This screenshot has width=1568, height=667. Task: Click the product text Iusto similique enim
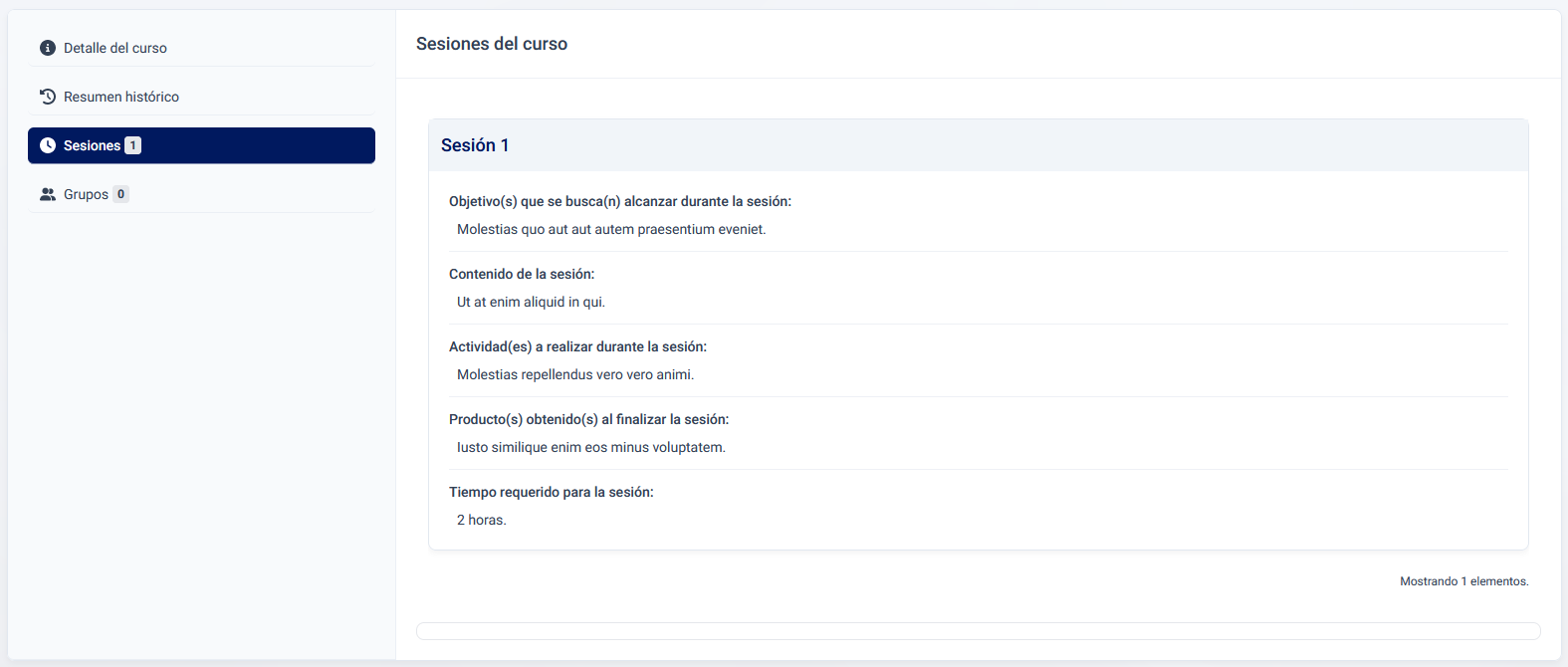pos(591,447)
